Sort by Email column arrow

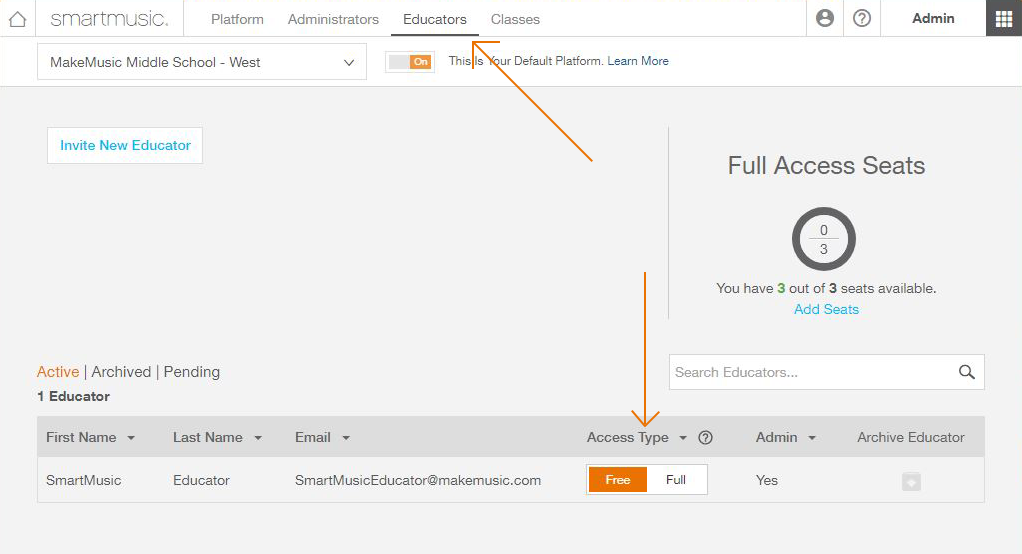346,438
